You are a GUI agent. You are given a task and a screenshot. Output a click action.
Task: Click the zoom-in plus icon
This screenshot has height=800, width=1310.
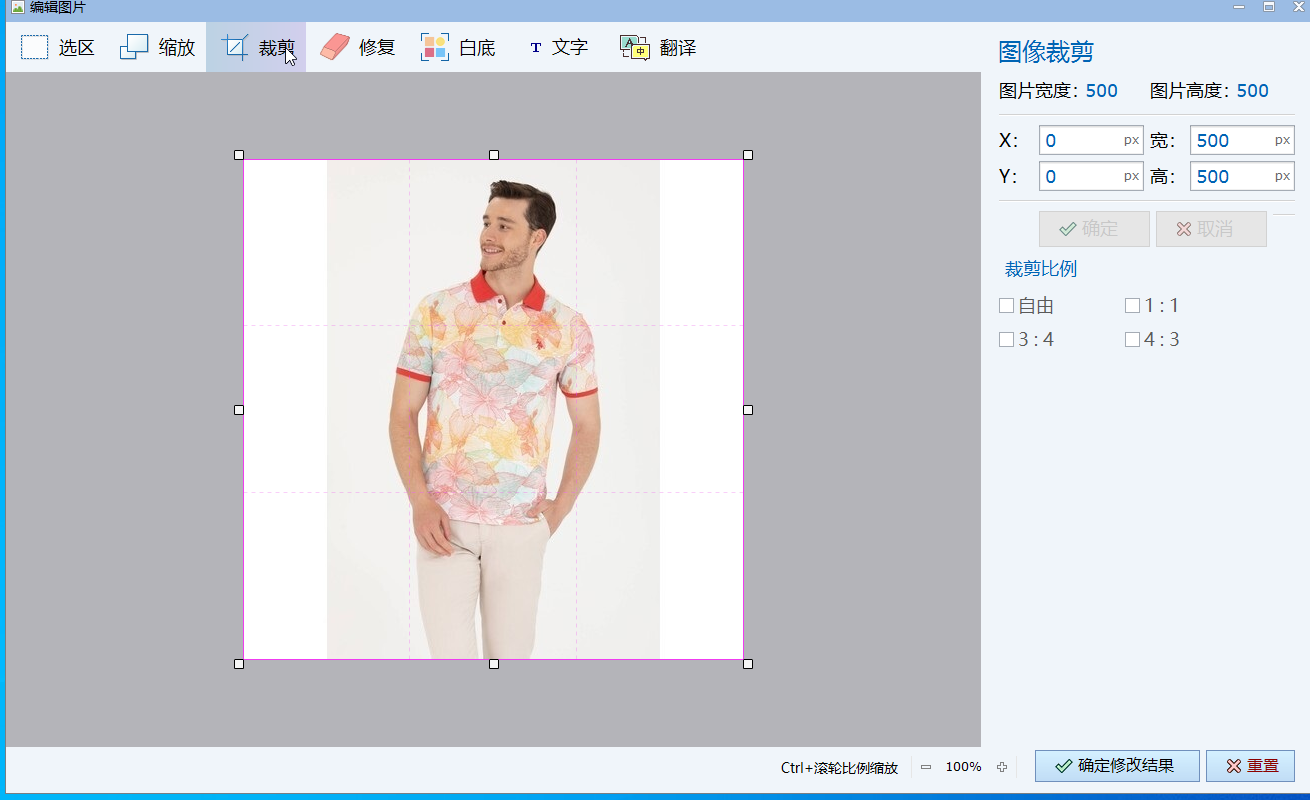pyautogui.click(x=1002, y=767)
